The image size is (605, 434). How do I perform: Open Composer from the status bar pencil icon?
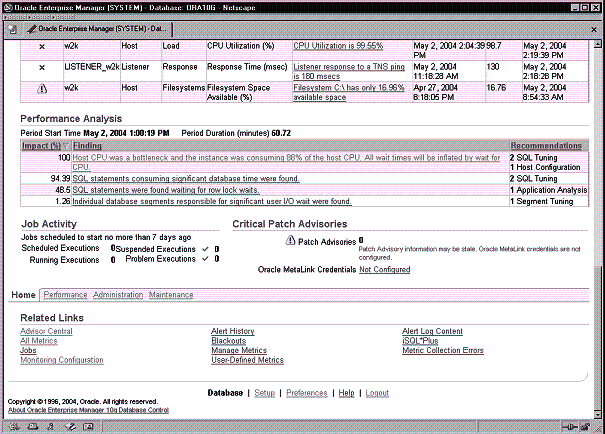coord(70,427)
